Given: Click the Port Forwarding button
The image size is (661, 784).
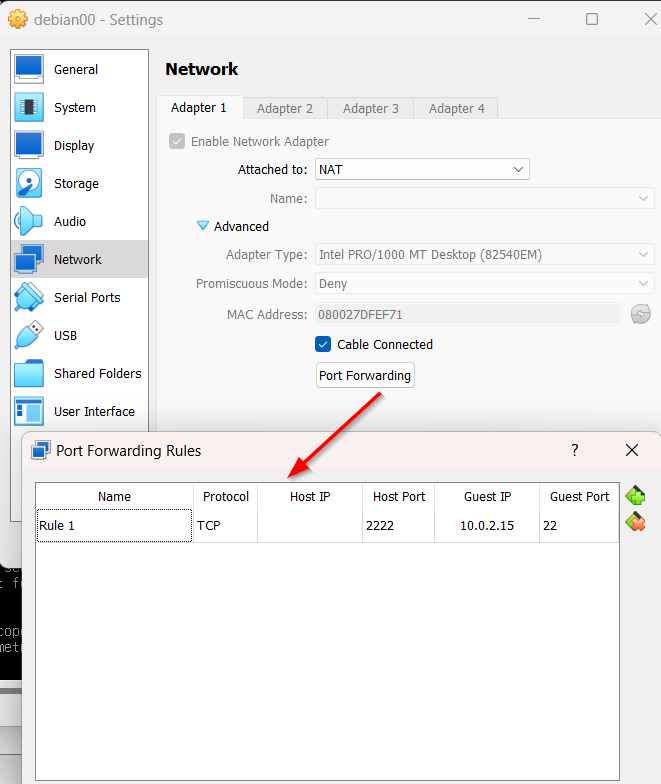Looking at the screenshot, I should click(x=365, y=376).
